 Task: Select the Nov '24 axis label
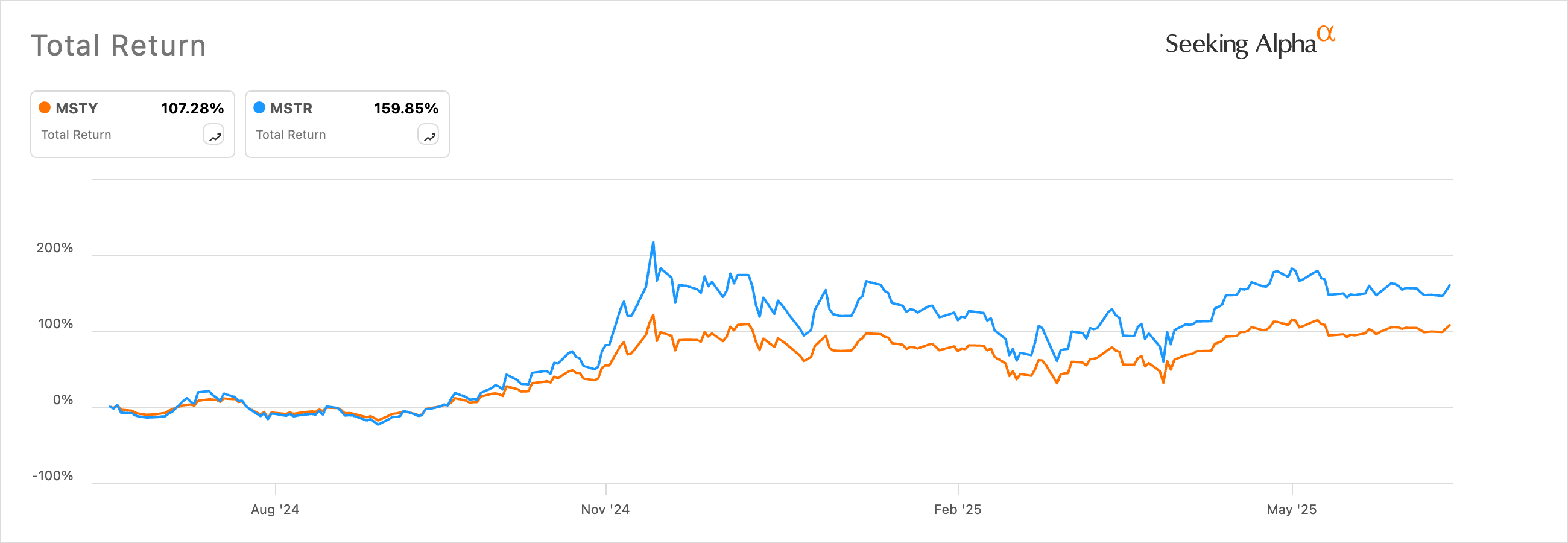tap(605, 510)
